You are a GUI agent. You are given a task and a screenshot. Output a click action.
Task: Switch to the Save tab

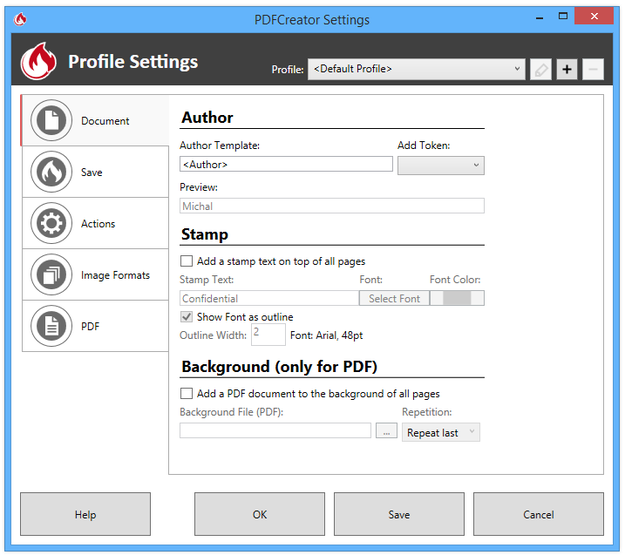click(x=95, y=172)
